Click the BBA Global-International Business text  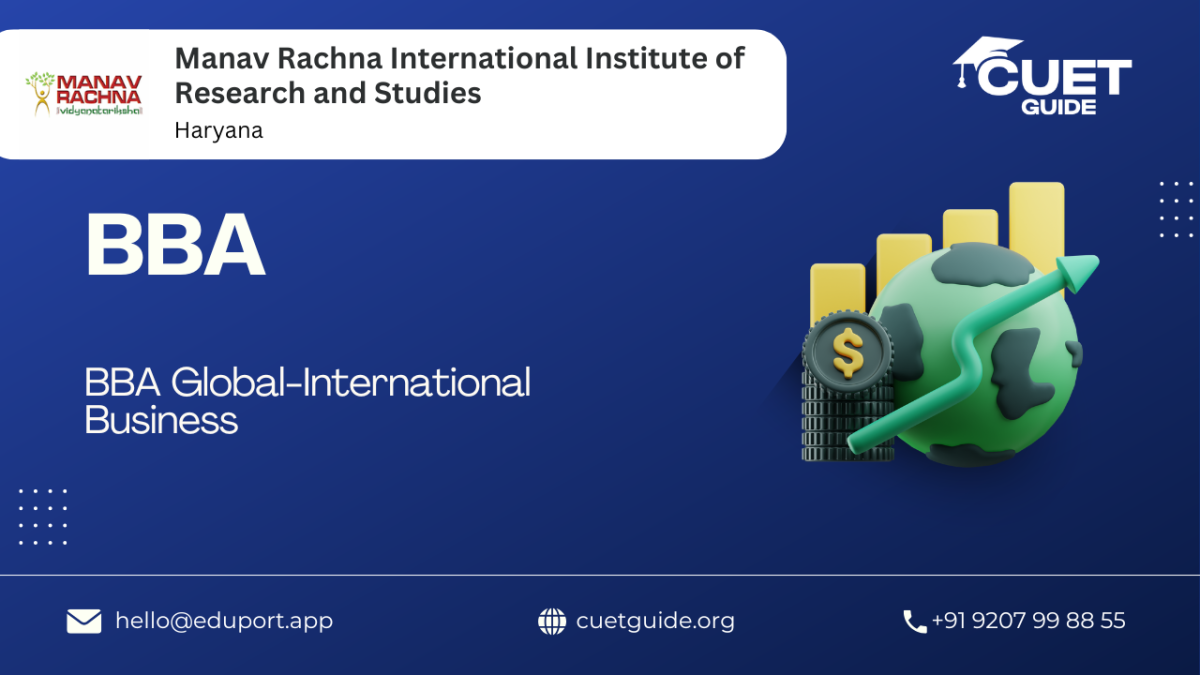pyautogui.click(x=308, y=400)
